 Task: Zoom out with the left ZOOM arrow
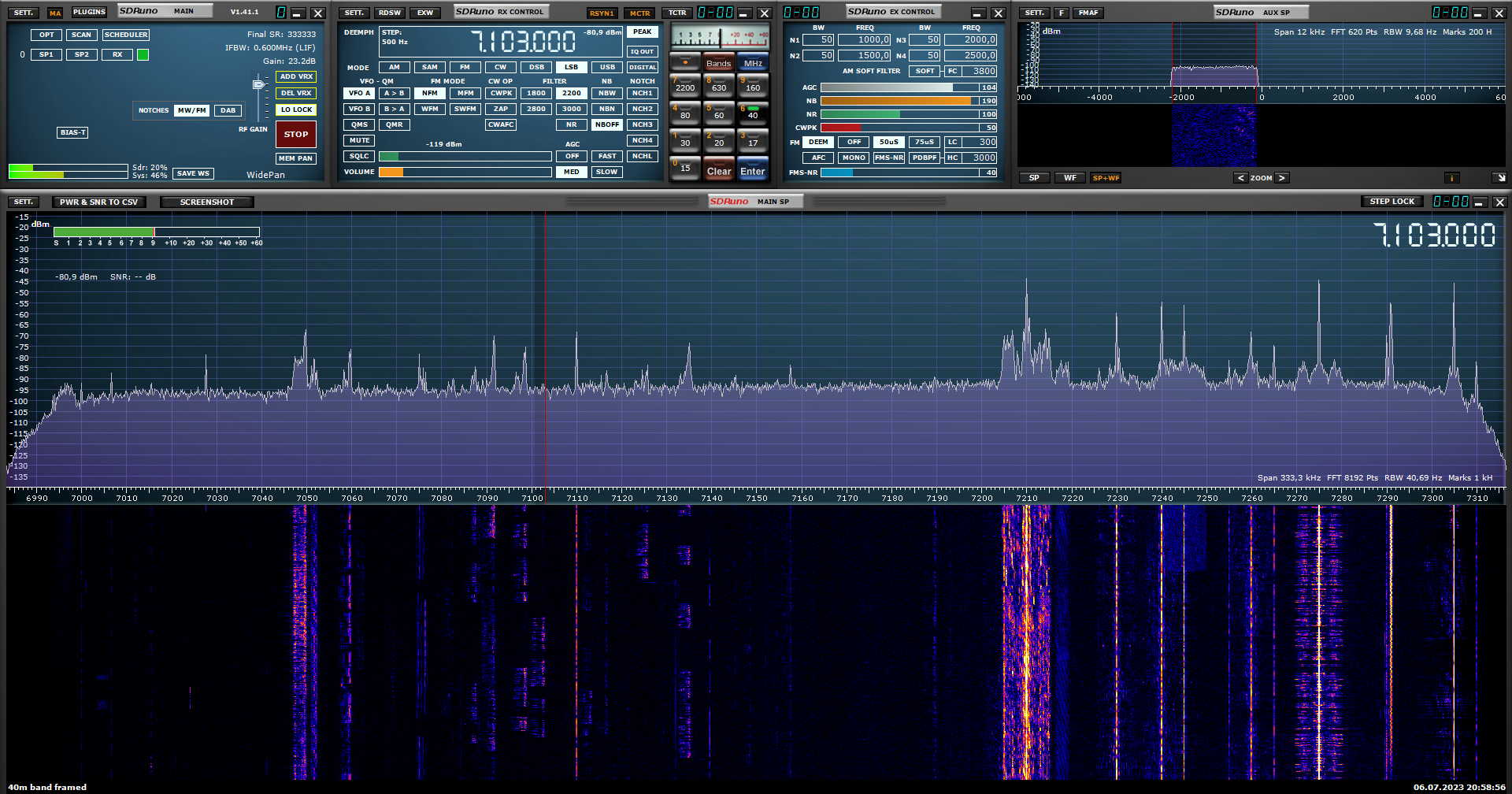point(1241,178)
